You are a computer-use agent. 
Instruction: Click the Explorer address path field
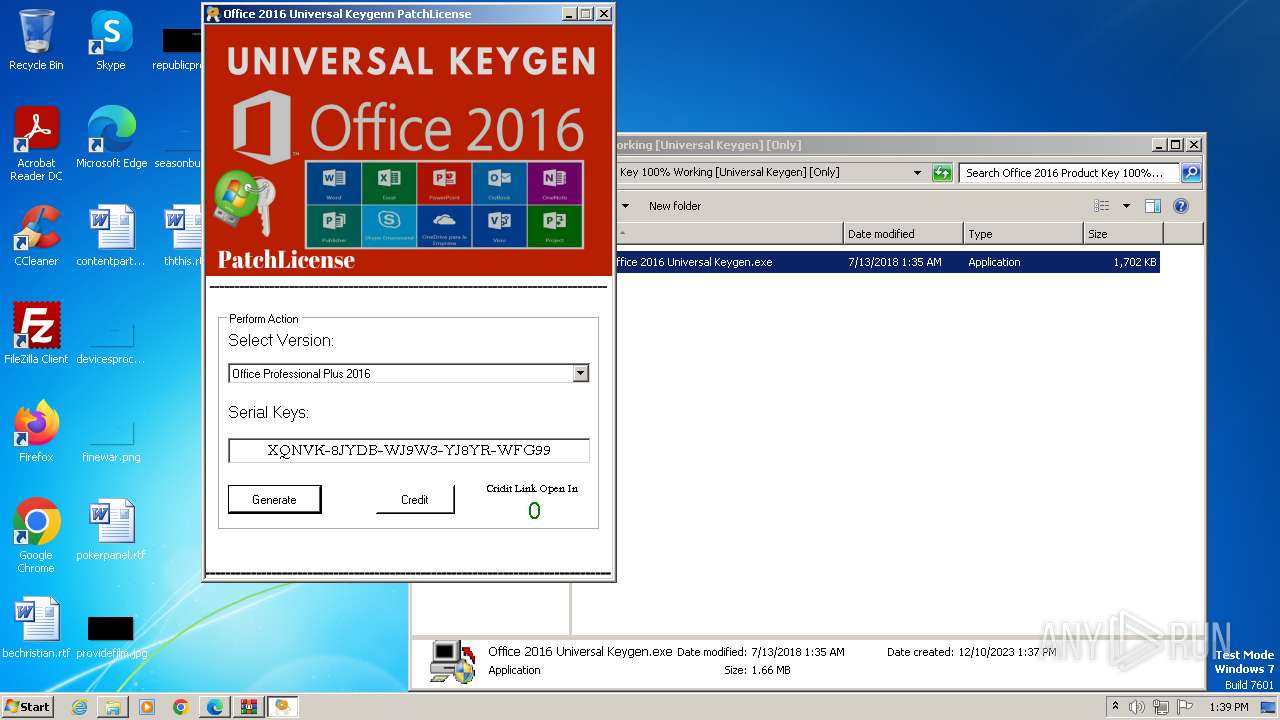[x=762, y=173]
